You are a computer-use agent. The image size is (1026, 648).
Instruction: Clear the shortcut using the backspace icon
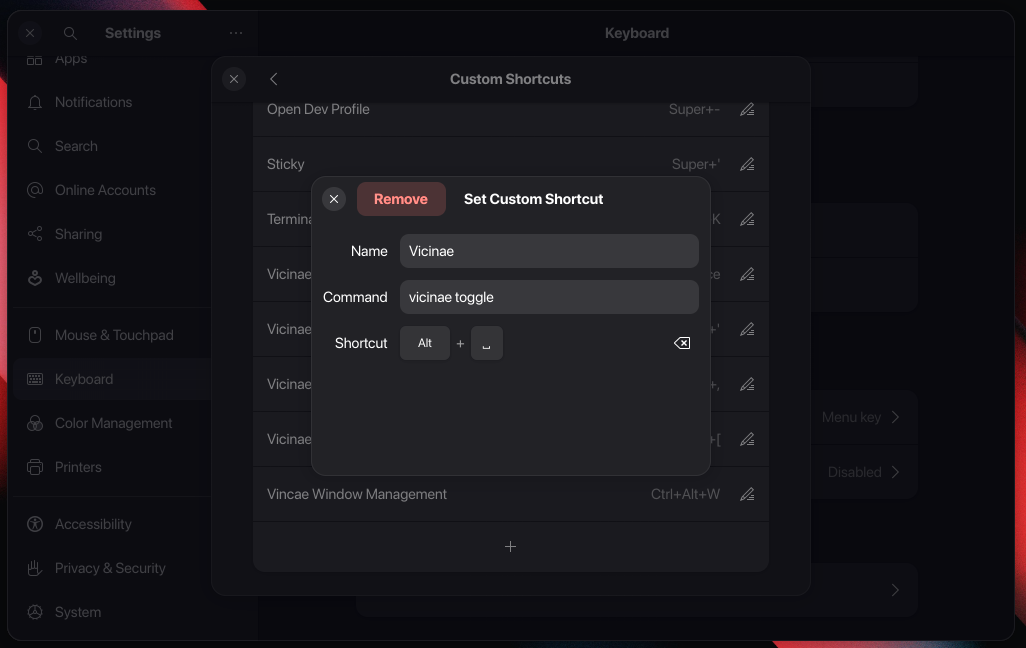tap(681, 343)
